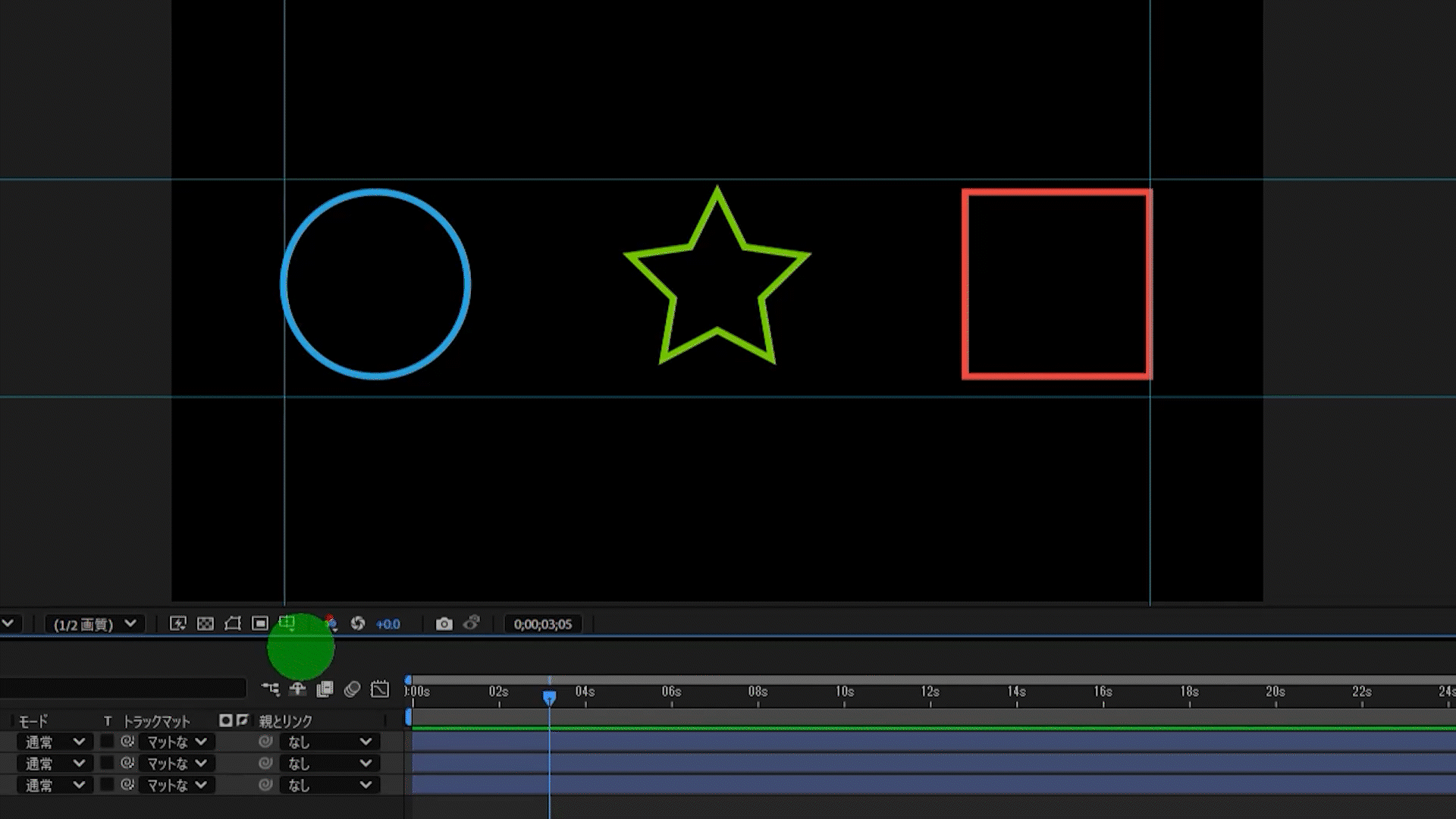Open なし parent dropdown on first row
This screenshot has width=1456, height=819.
click(x=329, y=742)
